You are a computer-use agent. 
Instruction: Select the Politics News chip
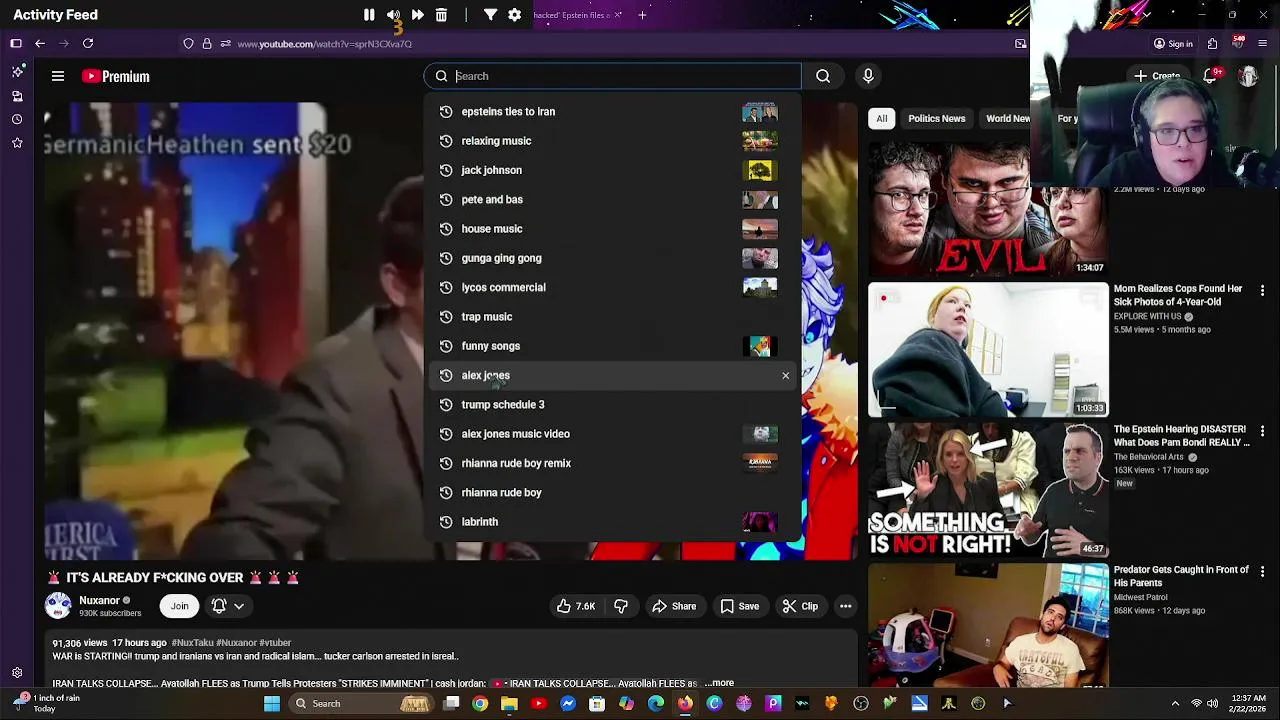click(936, 118)
